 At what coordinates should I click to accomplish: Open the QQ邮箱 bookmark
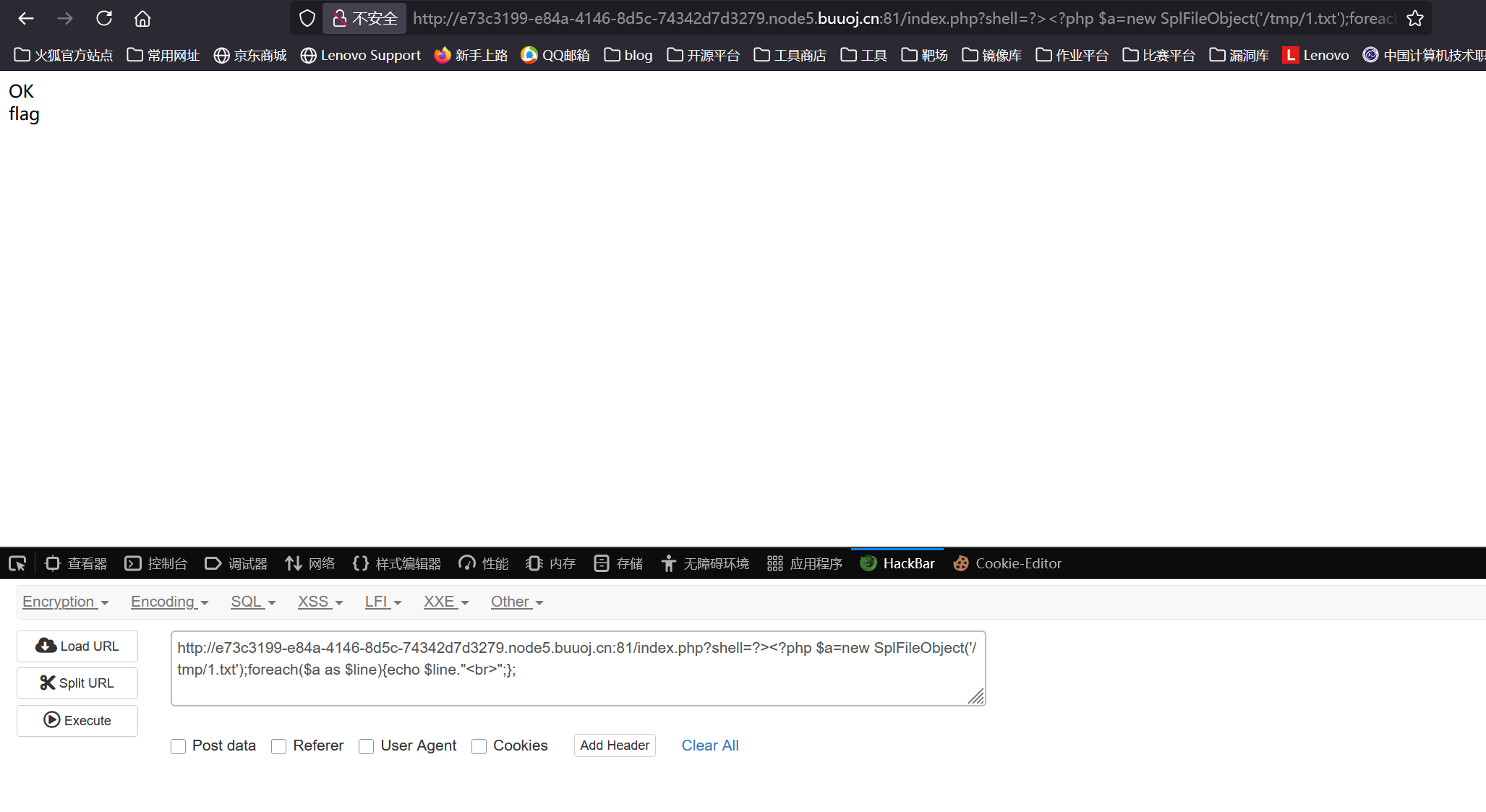click(x=555, y=55)
